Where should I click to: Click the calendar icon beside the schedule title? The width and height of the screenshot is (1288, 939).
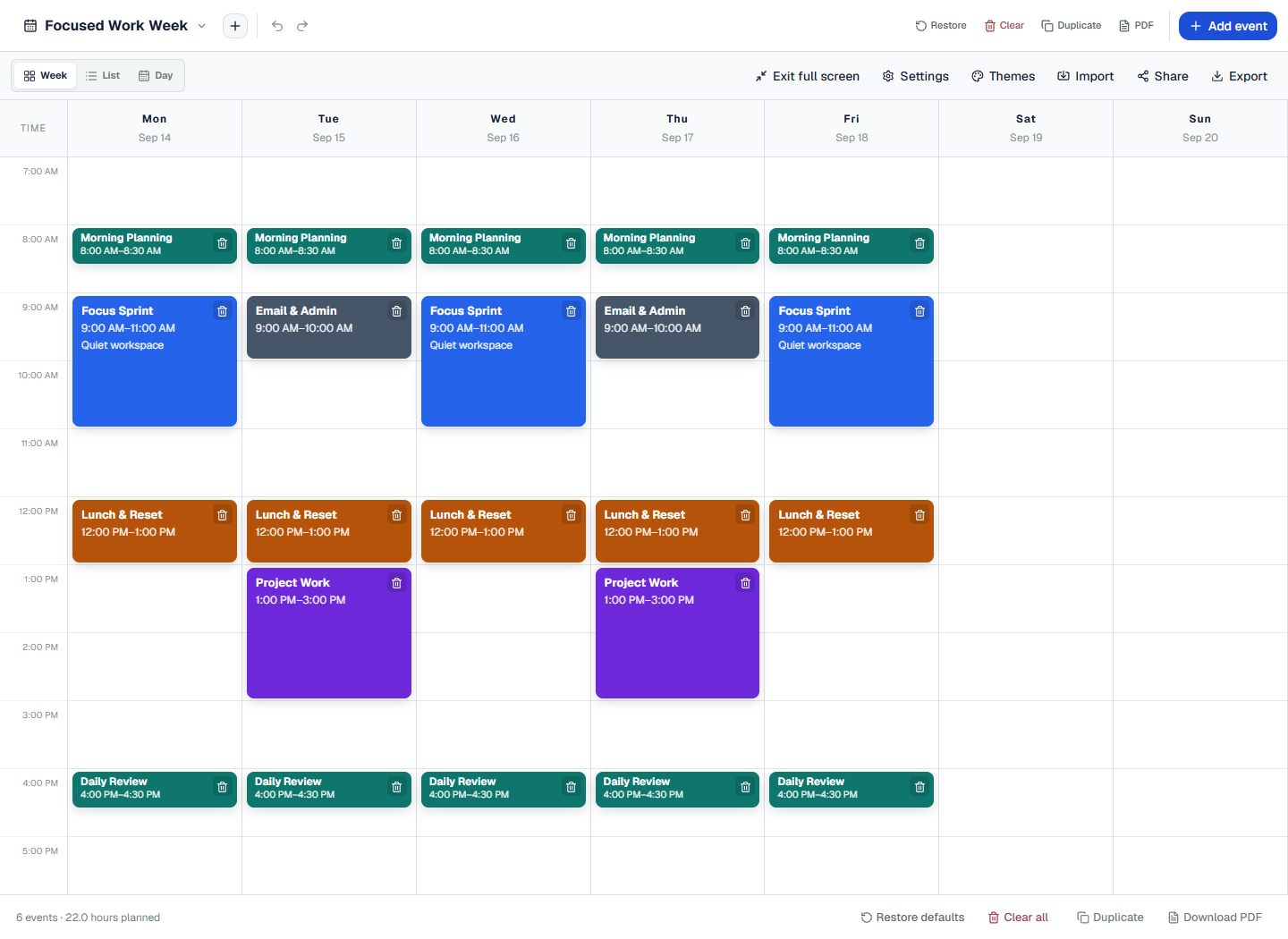click(x=30, y=26)
